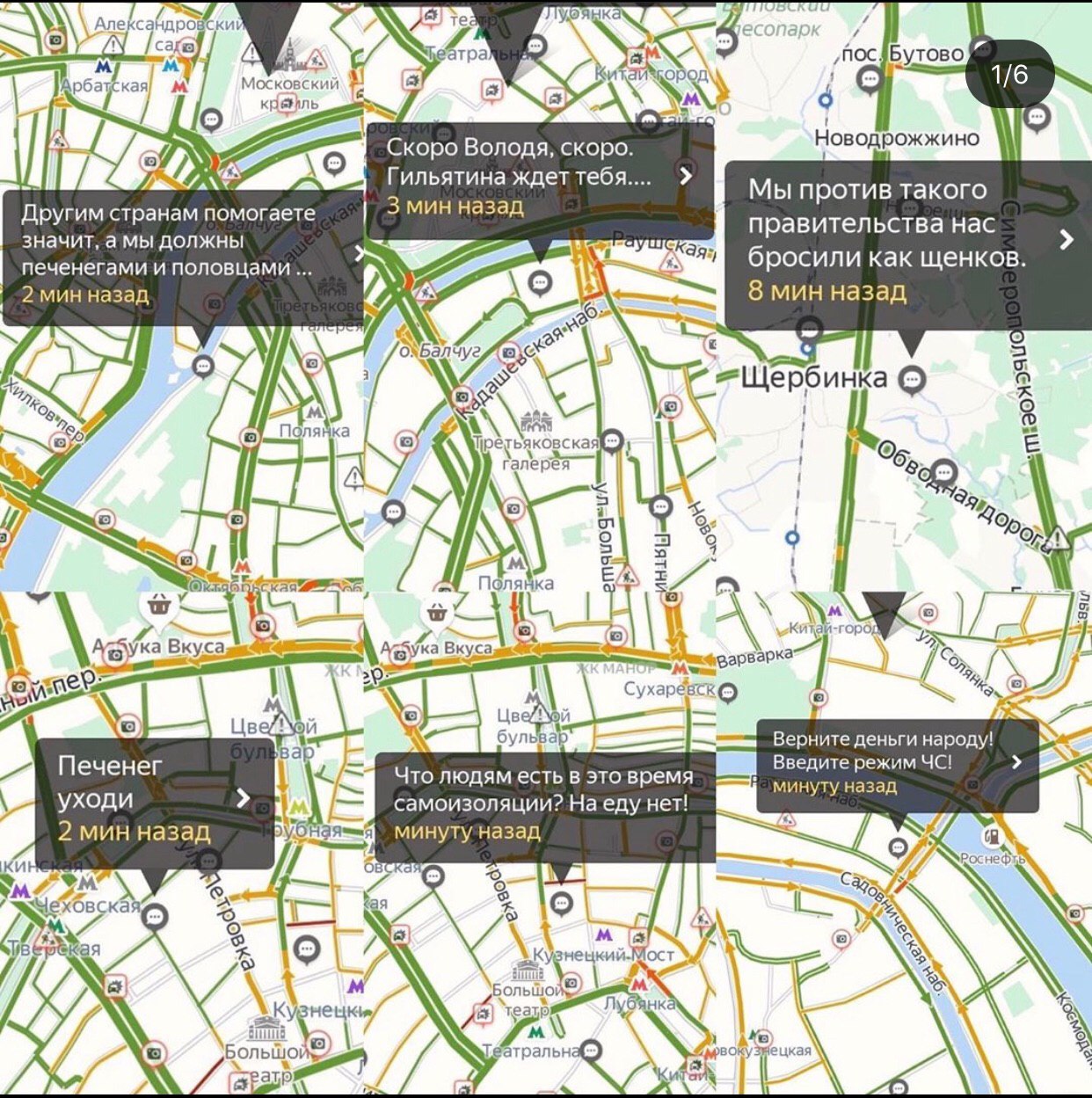Click the пос. Бутово label
1092x1098 pixels.
click(x=904, y=55)
